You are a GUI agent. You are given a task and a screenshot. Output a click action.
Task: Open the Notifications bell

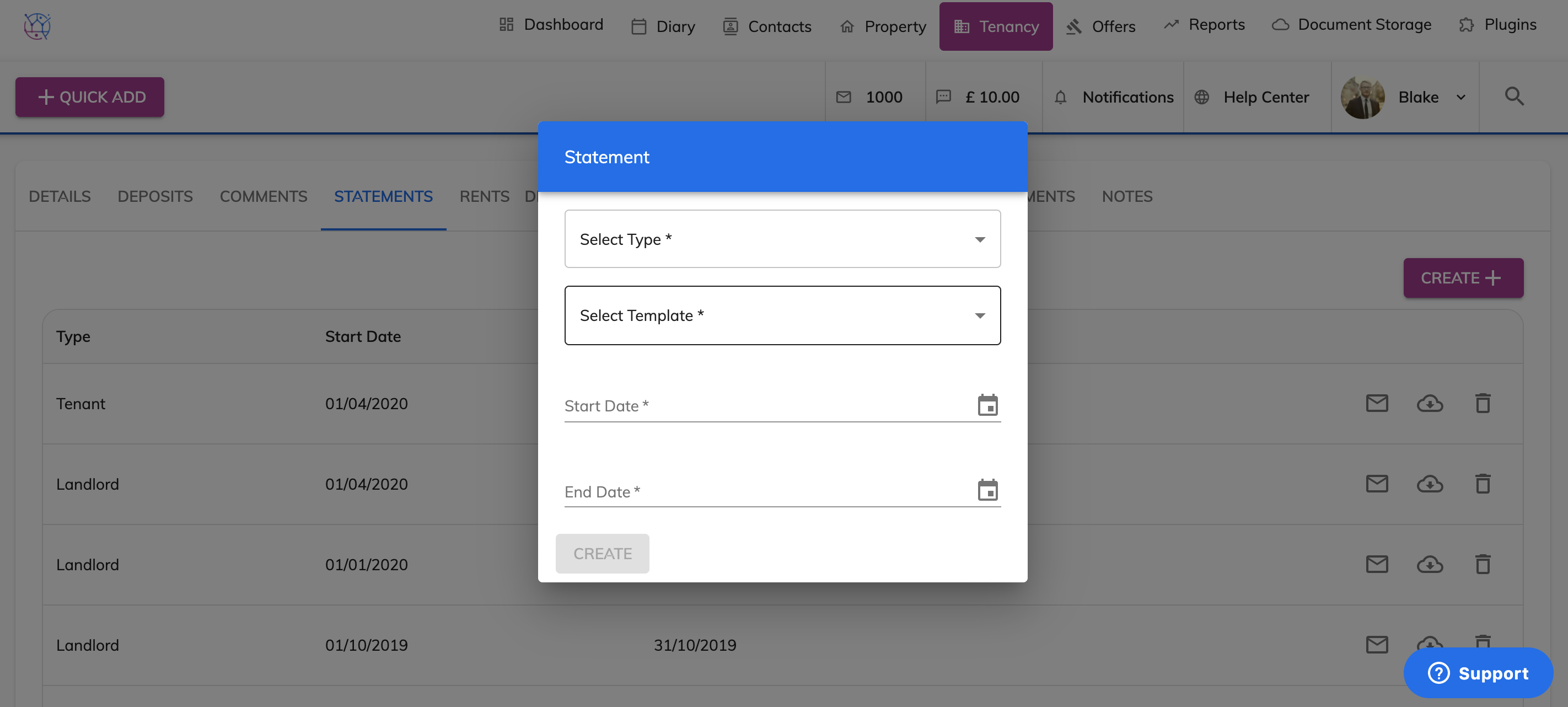pyautogui.click(x=1060, y=97)
